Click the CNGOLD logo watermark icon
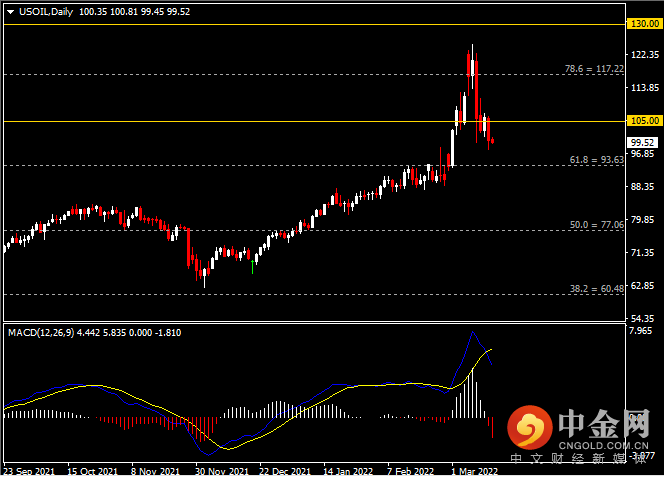 click(x=529, y=427)
